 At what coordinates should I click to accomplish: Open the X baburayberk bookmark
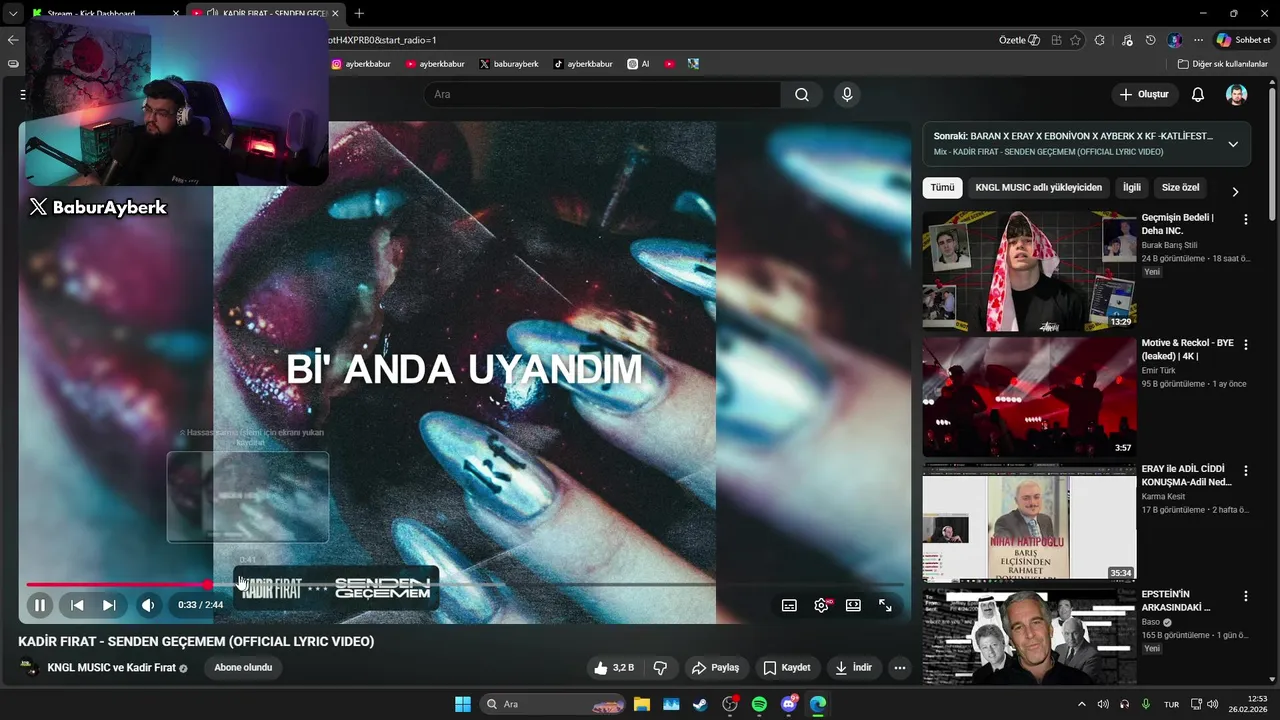pos(508,64)
